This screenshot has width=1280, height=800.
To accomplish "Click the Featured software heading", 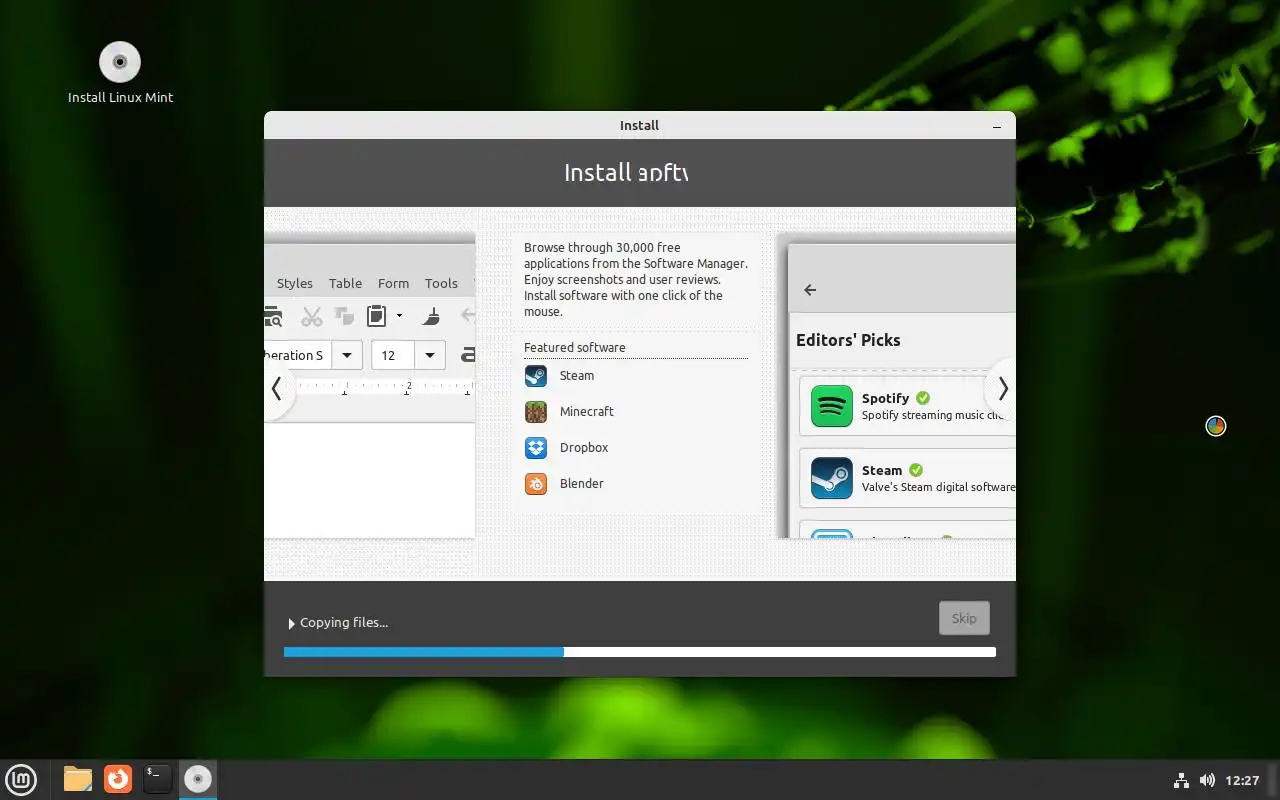I will [x=575, y=348].
